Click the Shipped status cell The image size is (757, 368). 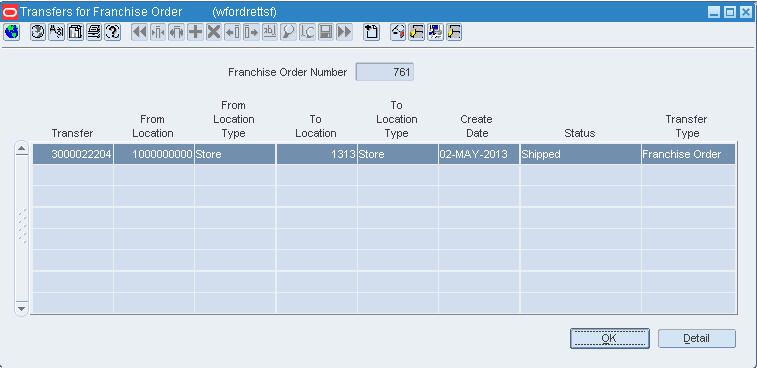[580, 154]
